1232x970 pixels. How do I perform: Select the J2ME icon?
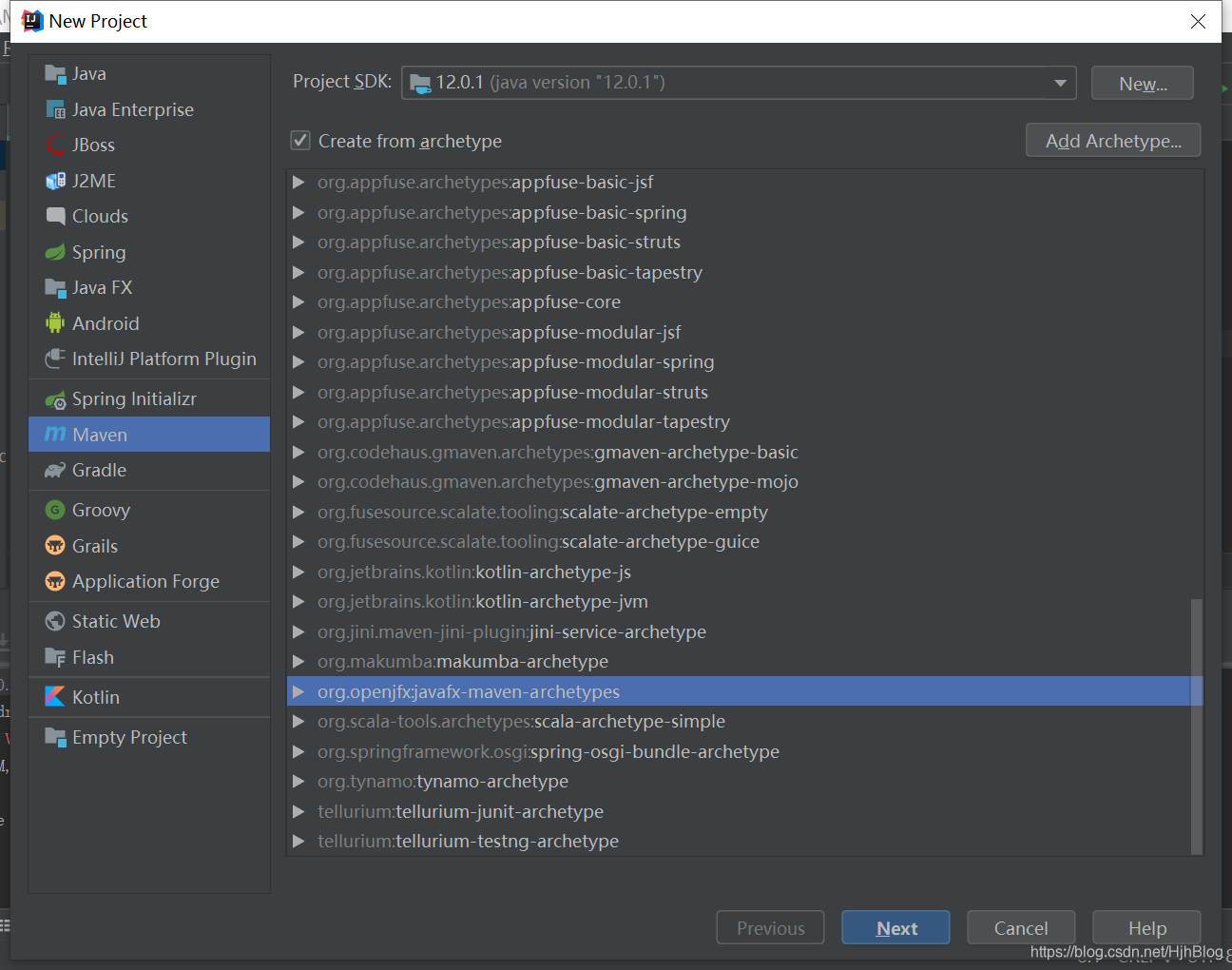pyautogui.click(x=55, y=181)
